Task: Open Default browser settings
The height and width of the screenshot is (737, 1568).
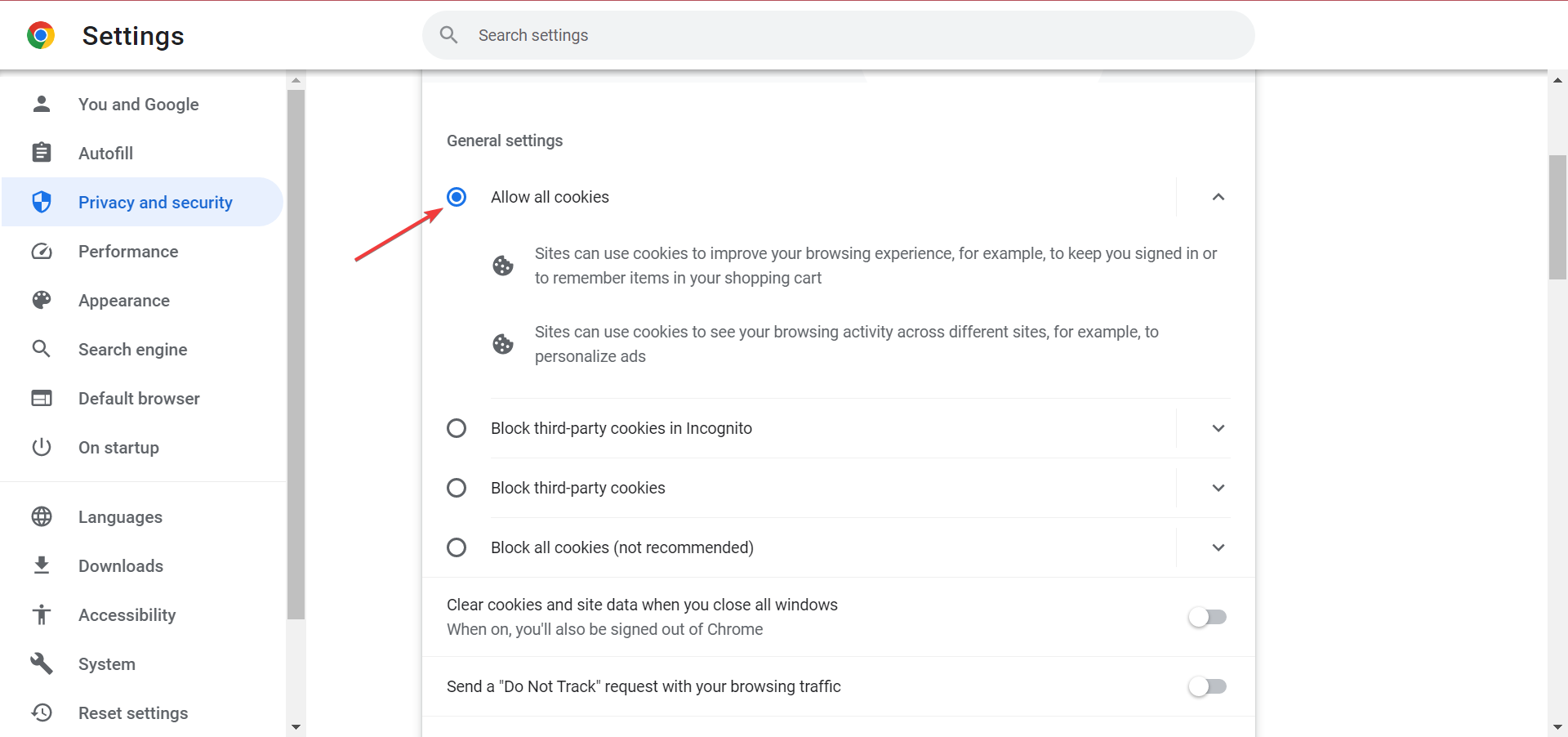Action: coord(139,398)
